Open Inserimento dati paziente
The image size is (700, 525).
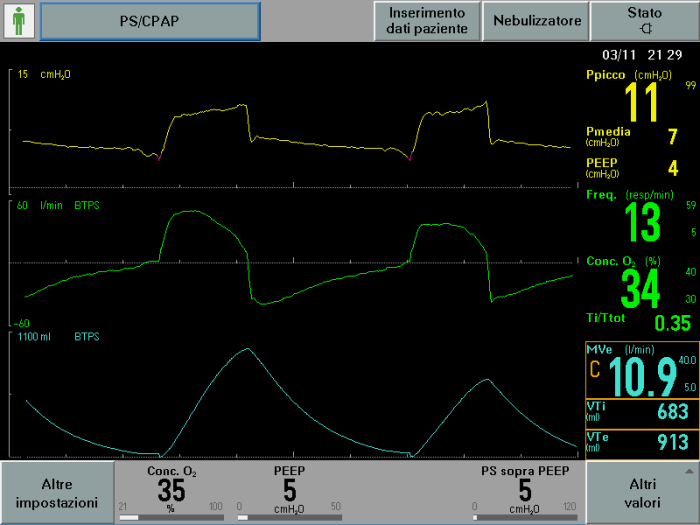pyautogui.click(x=427, y=21)
